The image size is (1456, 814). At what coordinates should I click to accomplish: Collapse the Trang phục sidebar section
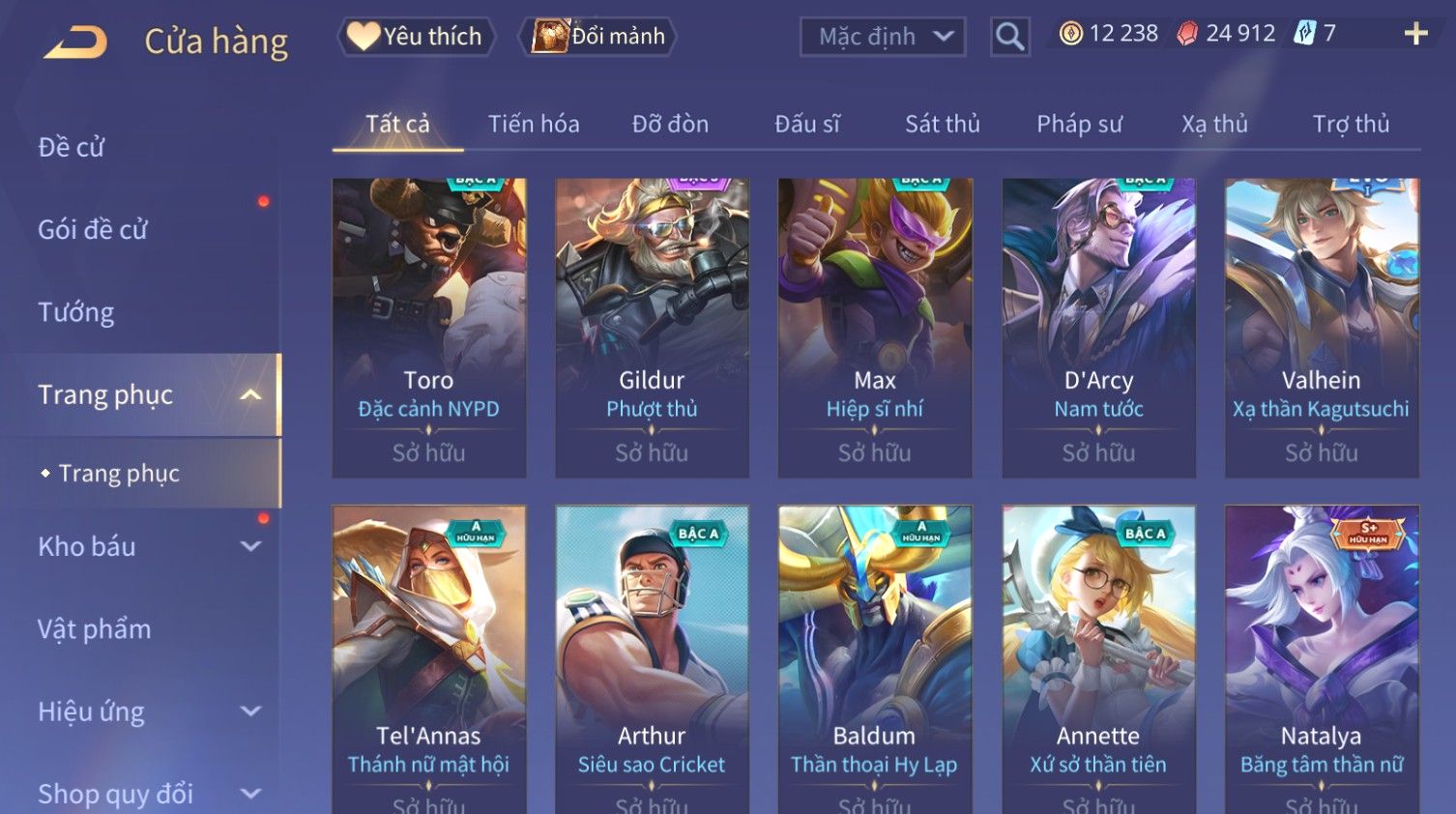coord(250,394)
